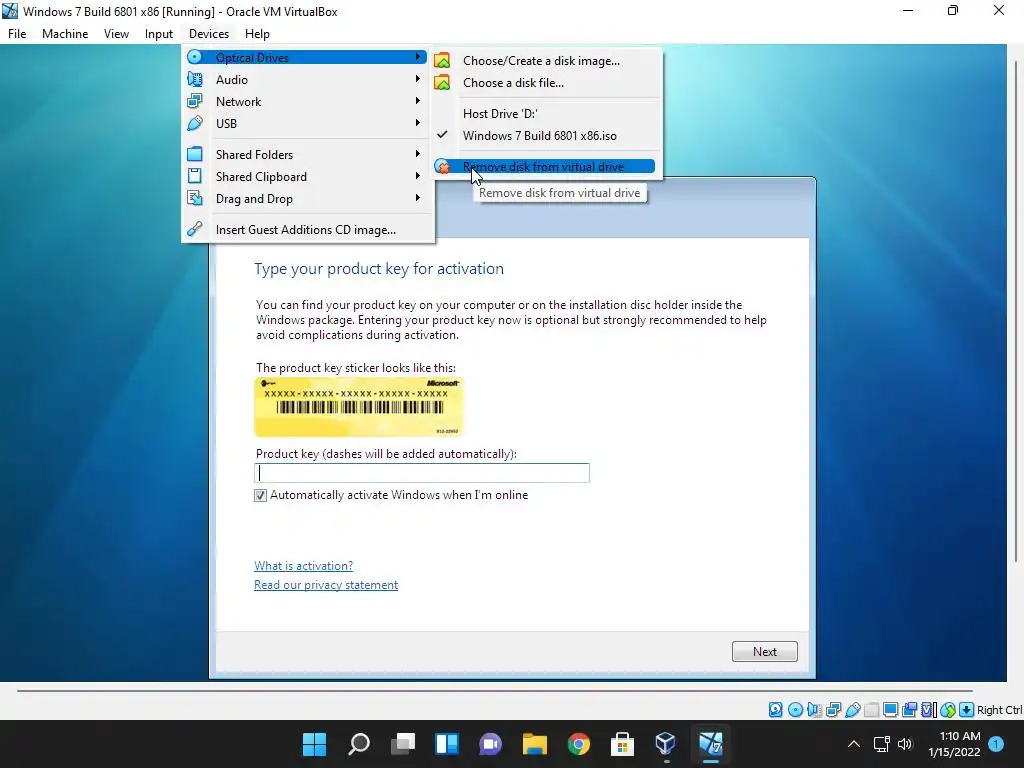Expand the Shared Folders submenu arrow
Image resolution: width=1024 pixels, height=768 pixels.
418,154
